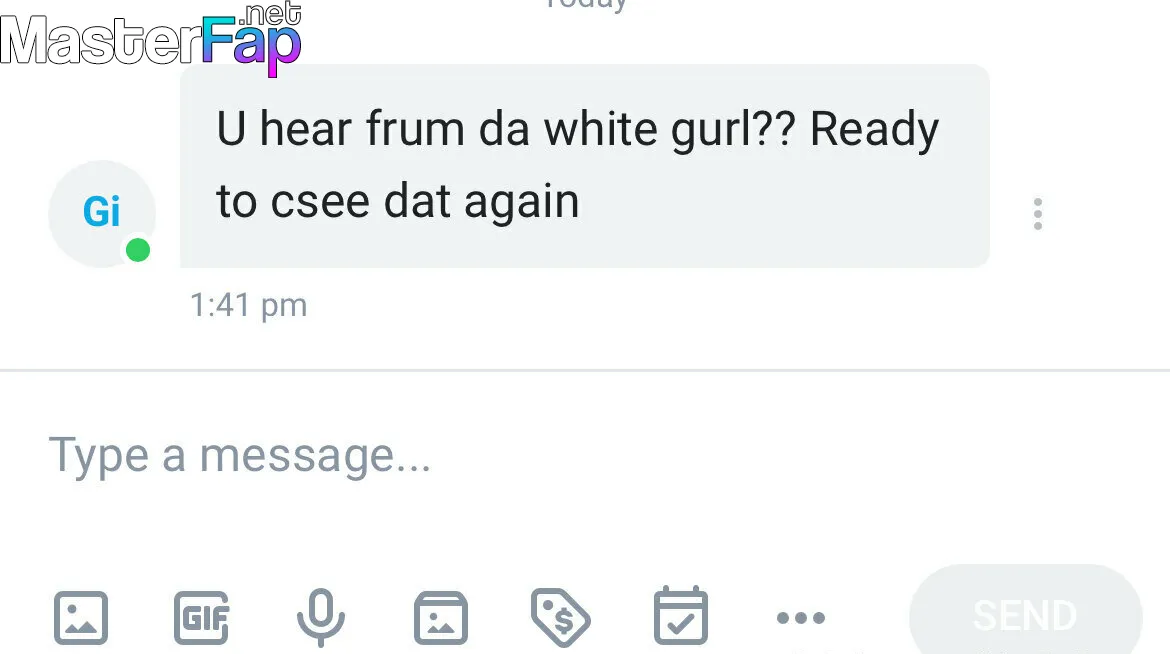Click the divider line above the message box
The width and height of the screenshot is (1170, 654).
(x=585, y=370)
